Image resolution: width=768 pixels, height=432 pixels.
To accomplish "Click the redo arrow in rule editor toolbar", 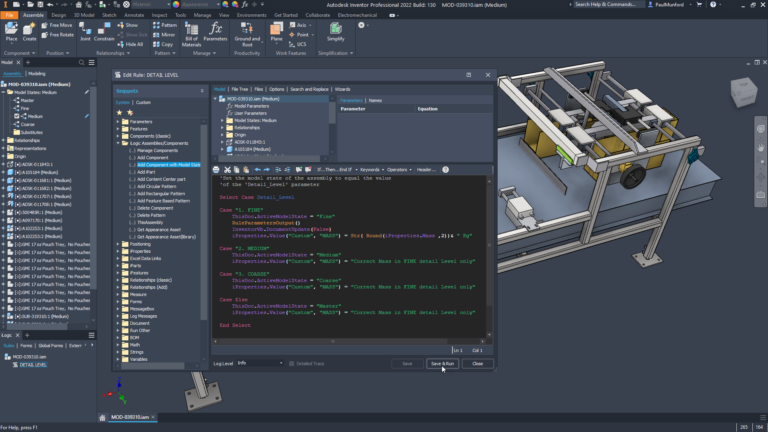I will [x=266, y=169].
